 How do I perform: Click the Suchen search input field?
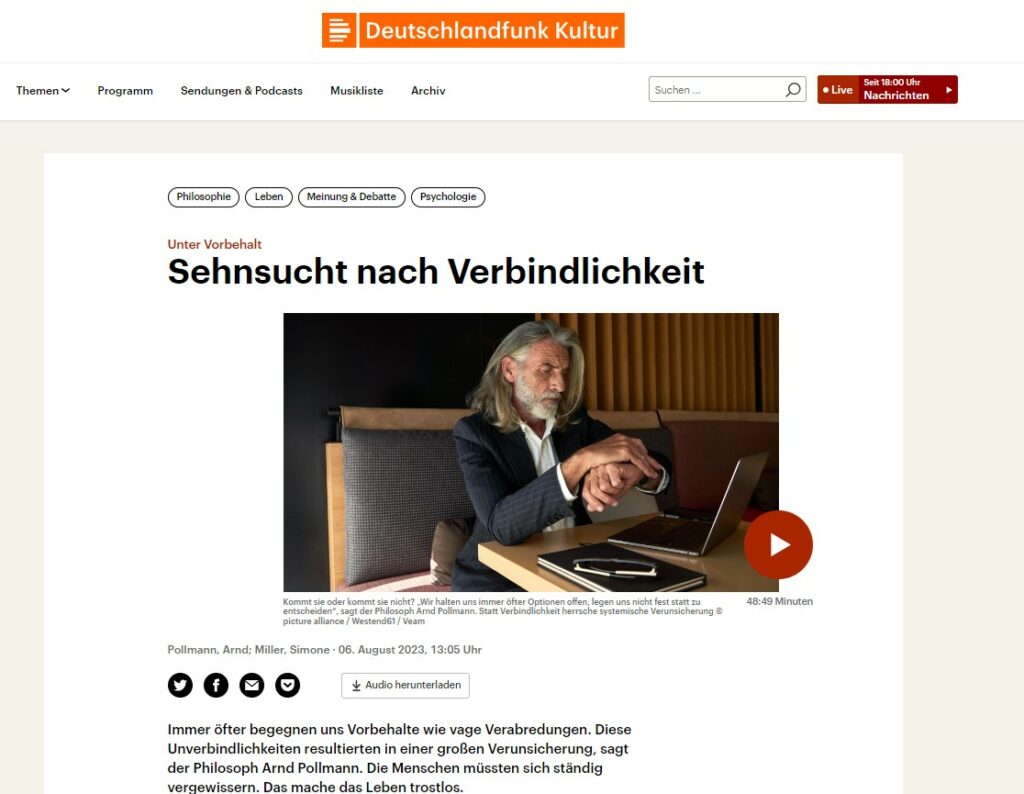pos(716,89)
